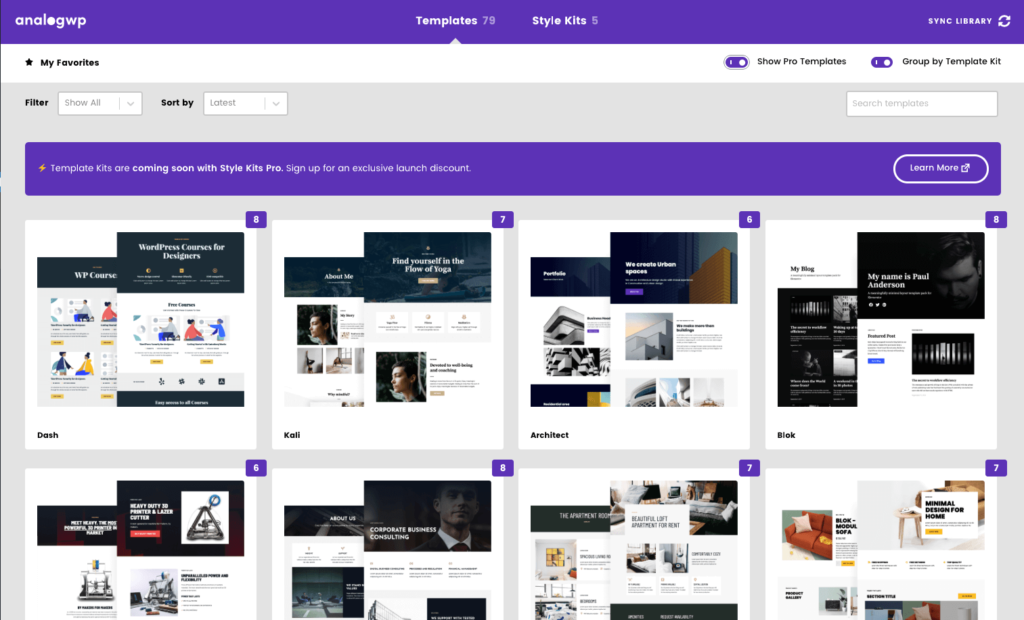This screenshot has height=620, width=1024.
Task: Toggle the Show Pro Templates switch
Action: [737, 62]
